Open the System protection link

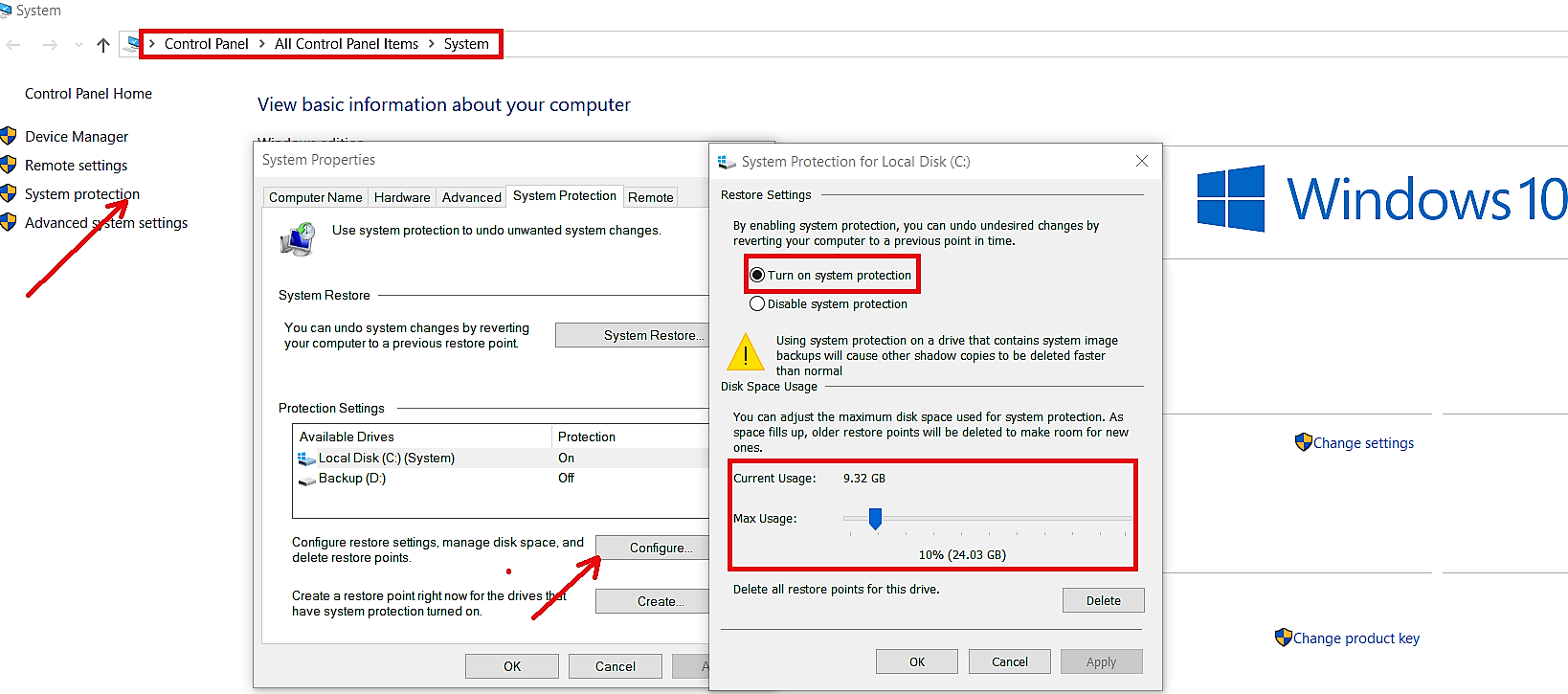82,193
